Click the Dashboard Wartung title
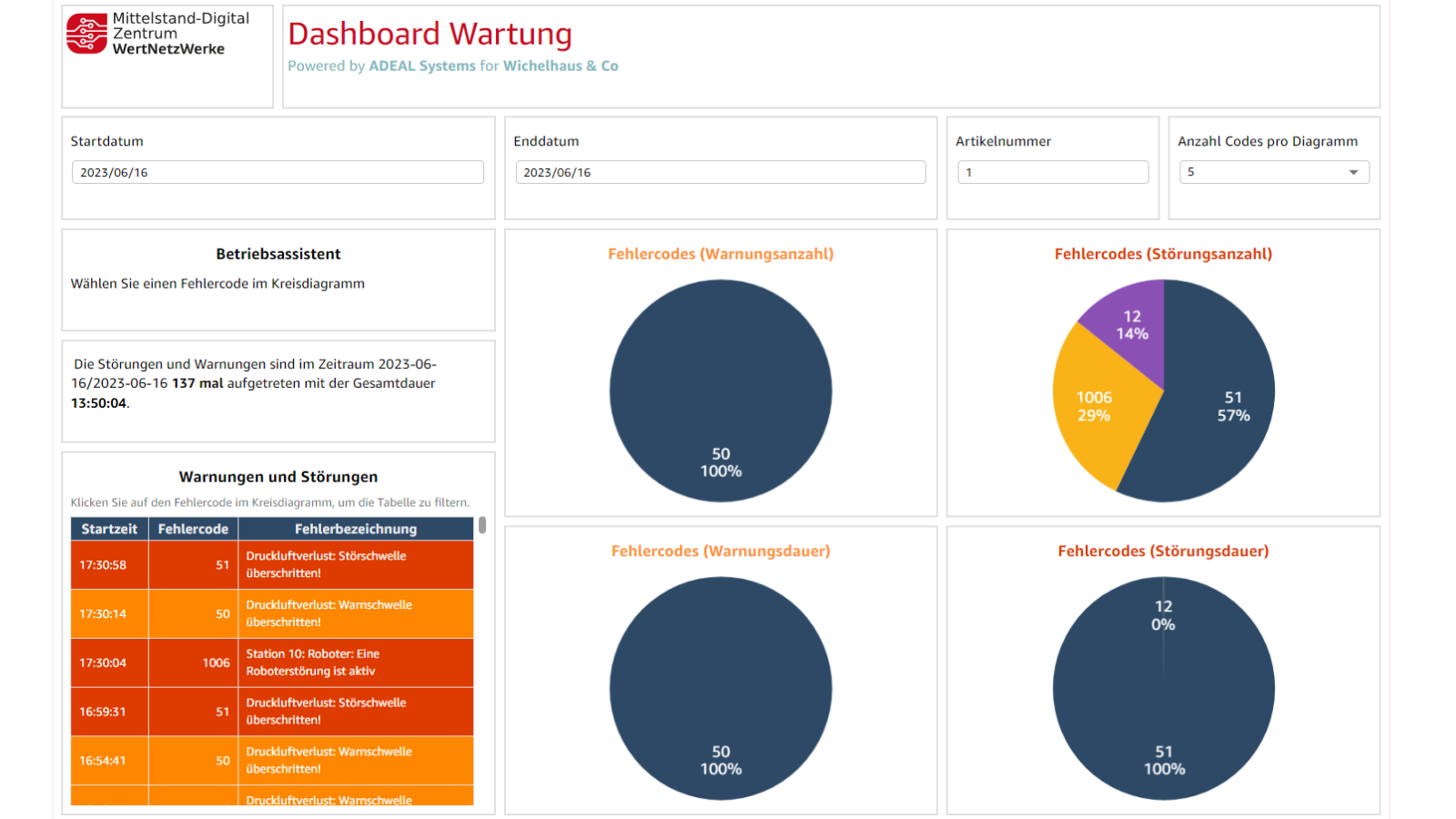 [x=430, y=34]
